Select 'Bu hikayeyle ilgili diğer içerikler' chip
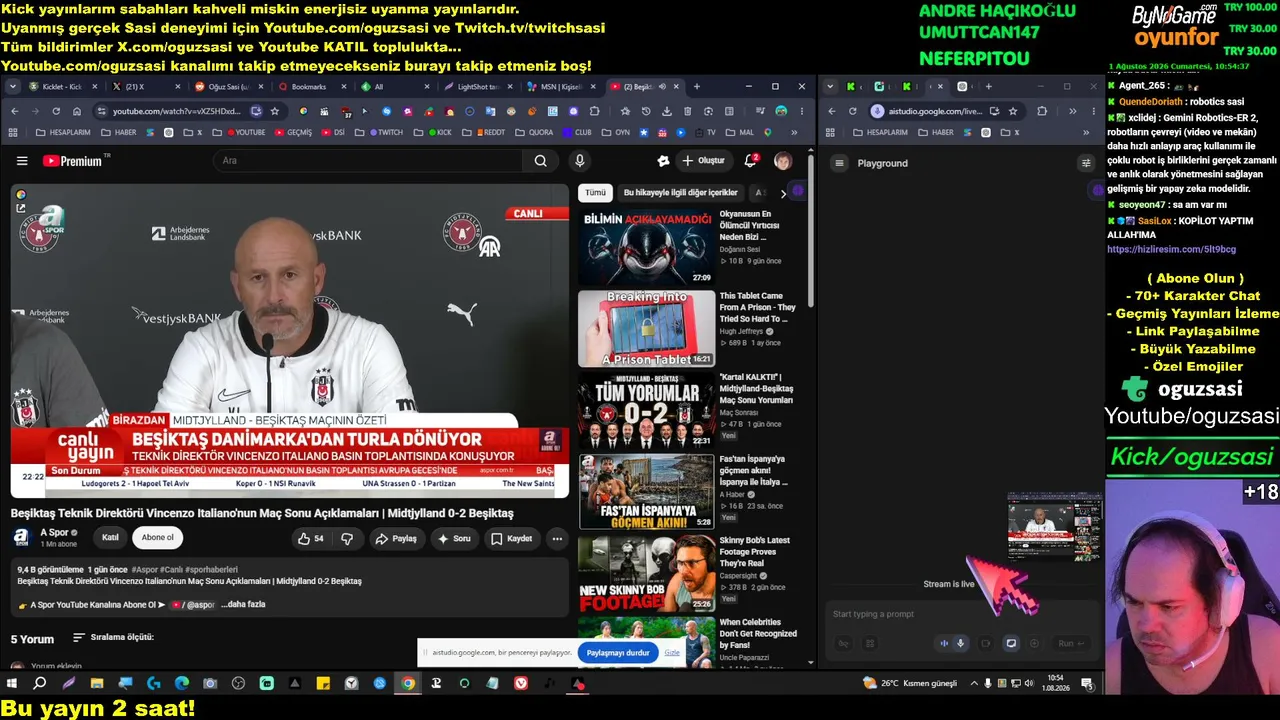 click(x=681, y=193)
